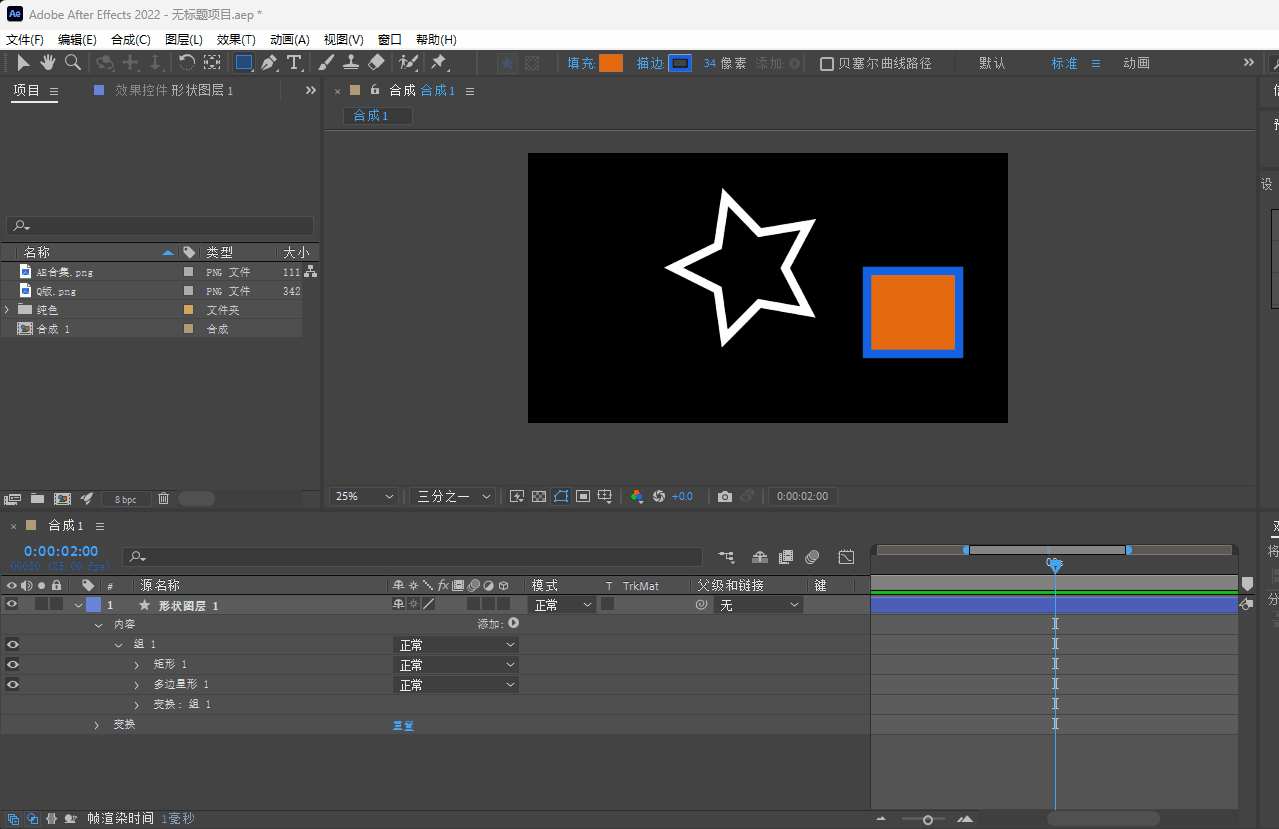This screenshot has height=829, width=1279.
Task: Open the Composition Mini-Flowchart icon in timeline
Action: pyautogui.click(x=726, y=556)
